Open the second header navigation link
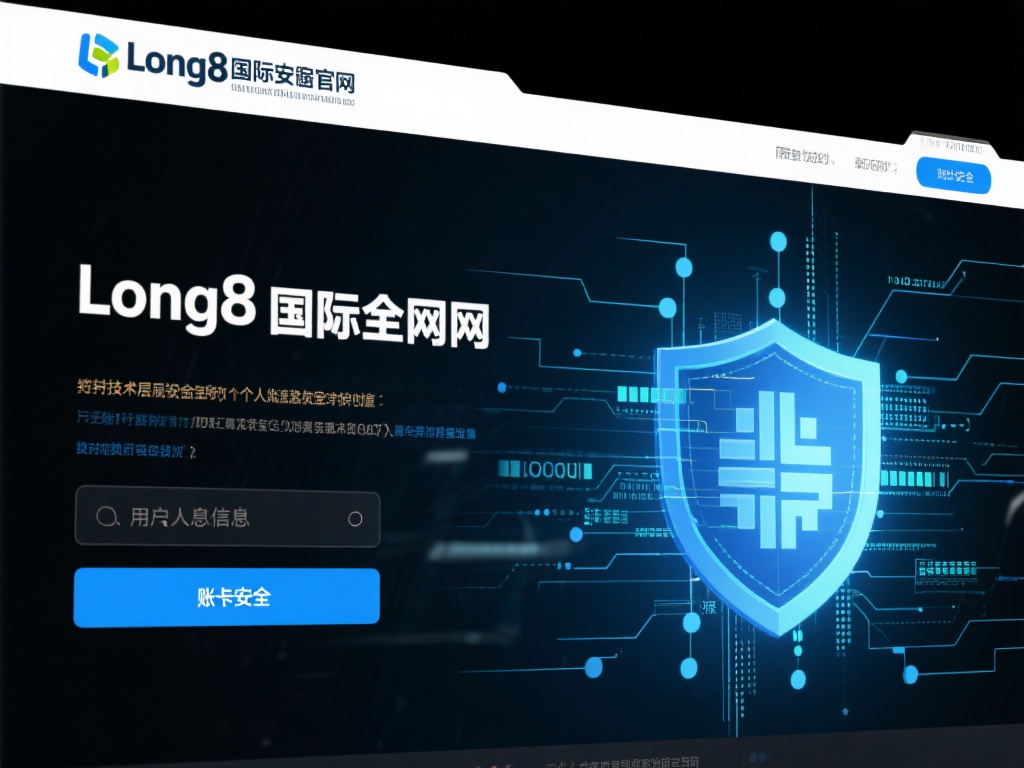This screenshot has height=768, width=1024. 875,165
